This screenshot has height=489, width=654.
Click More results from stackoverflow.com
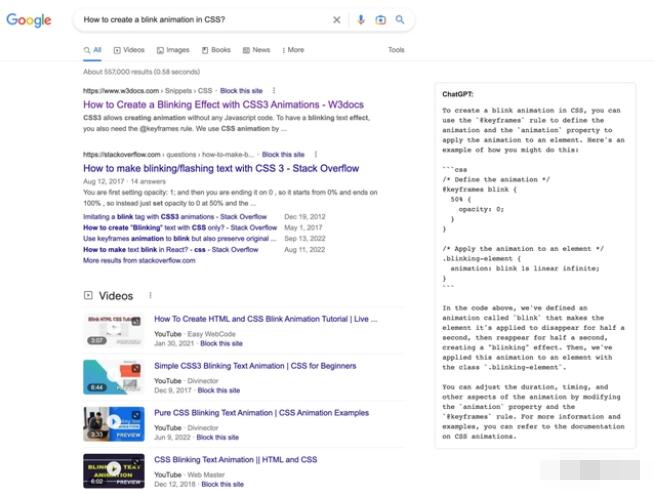139,260
